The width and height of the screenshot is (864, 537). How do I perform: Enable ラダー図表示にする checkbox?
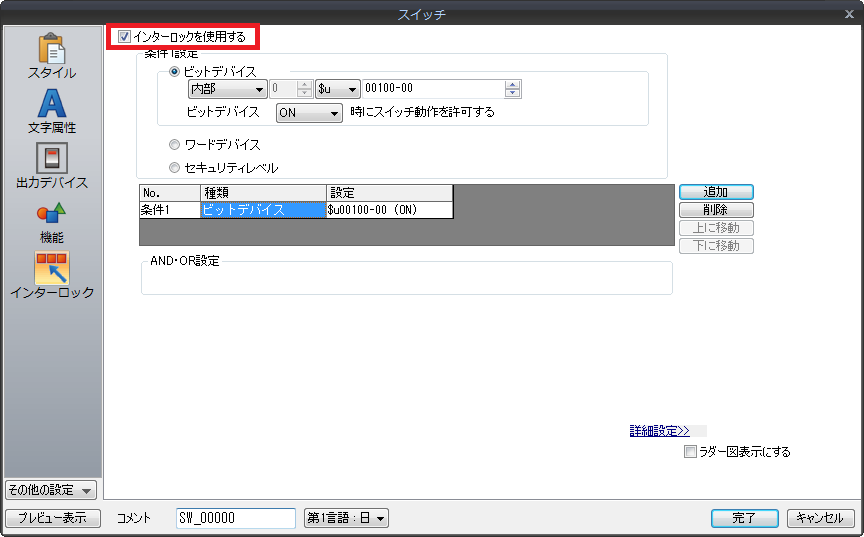690,452
